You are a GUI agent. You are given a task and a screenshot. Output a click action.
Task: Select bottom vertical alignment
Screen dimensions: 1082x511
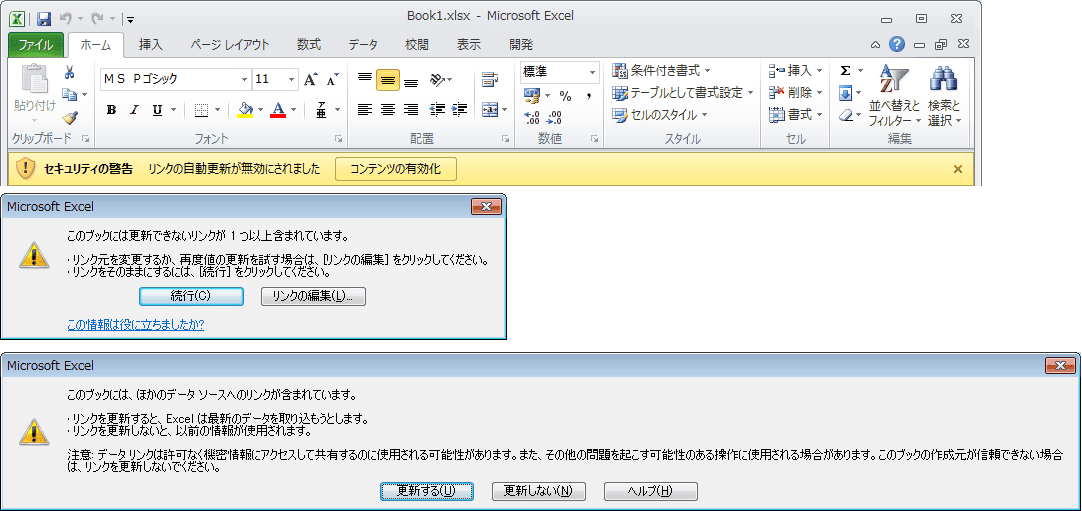tap(411, 79)
